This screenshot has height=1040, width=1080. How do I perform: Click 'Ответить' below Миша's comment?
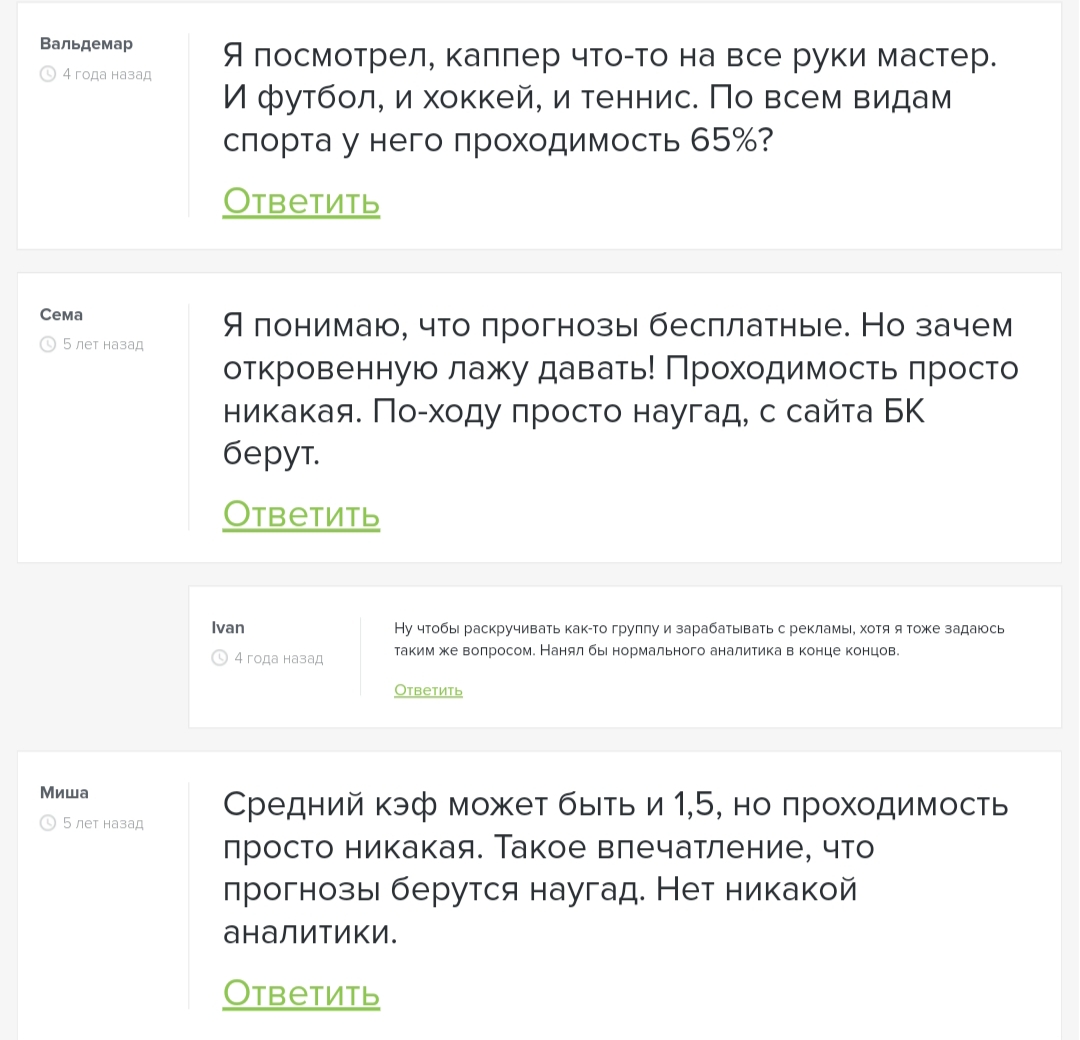301,993
